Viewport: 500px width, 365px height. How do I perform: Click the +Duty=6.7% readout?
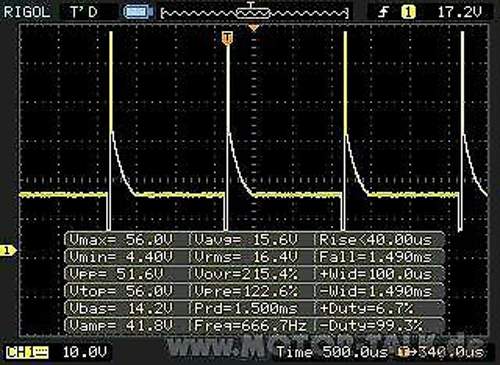point(367,308)
